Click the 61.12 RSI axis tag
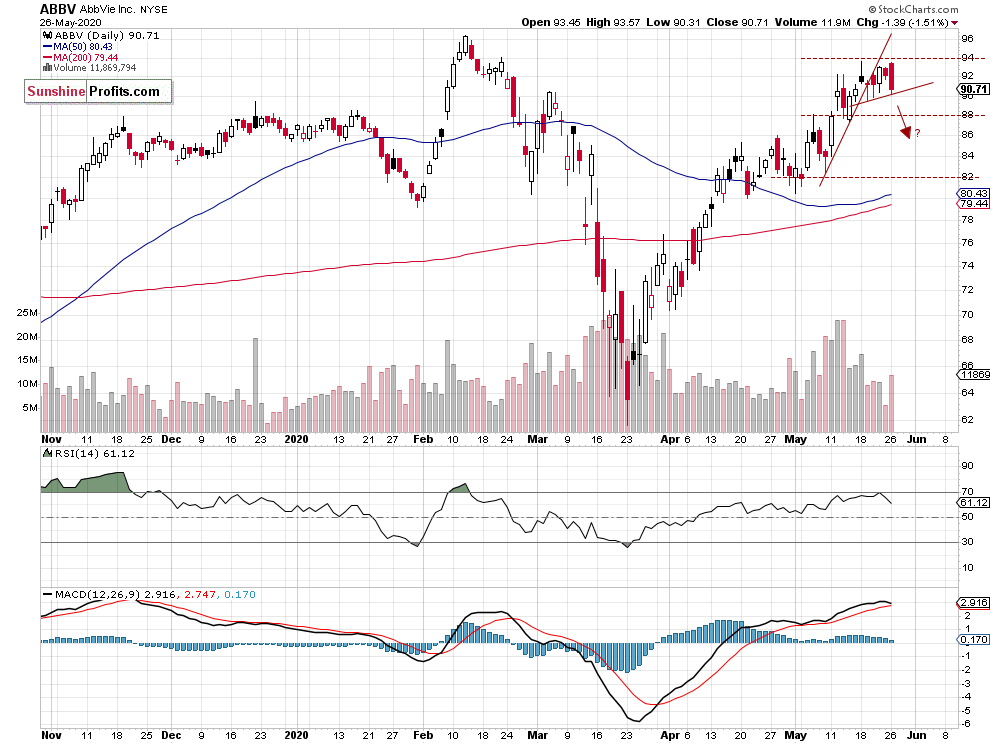 click(x=974, y=502)
